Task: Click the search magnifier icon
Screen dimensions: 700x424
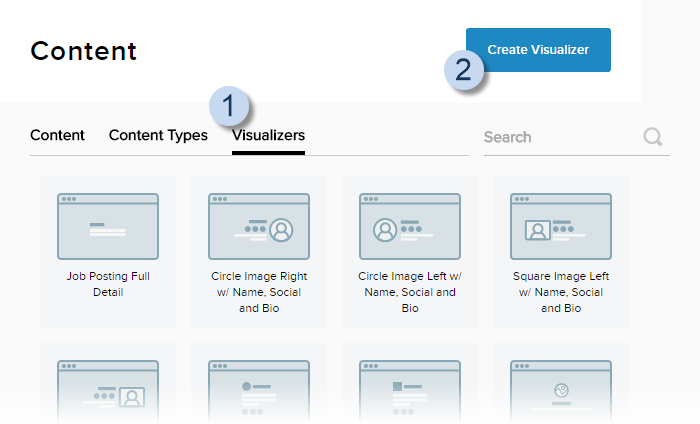Action: pos(654,137)
